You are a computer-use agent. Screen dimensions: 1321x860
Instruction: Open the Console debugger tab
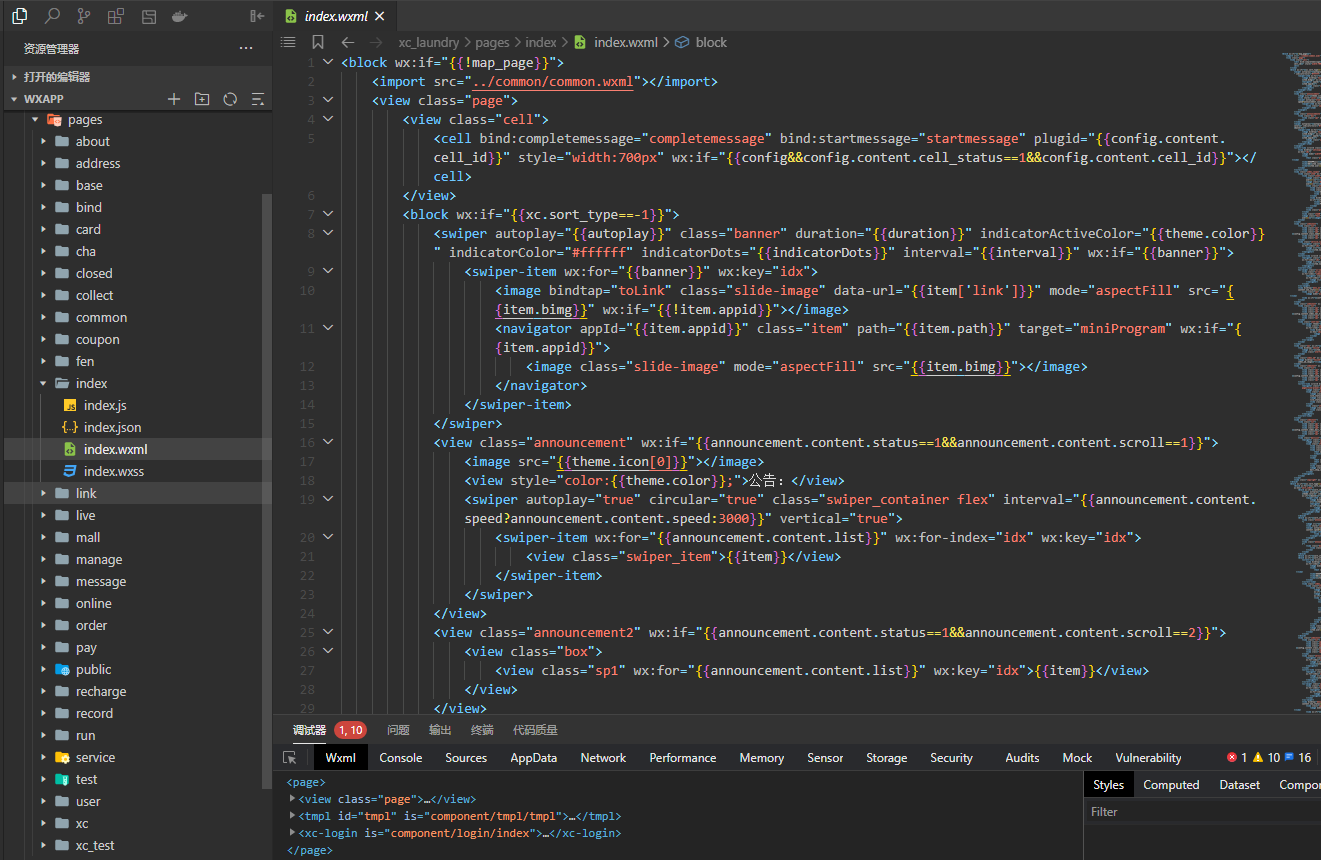coord(401,758)
